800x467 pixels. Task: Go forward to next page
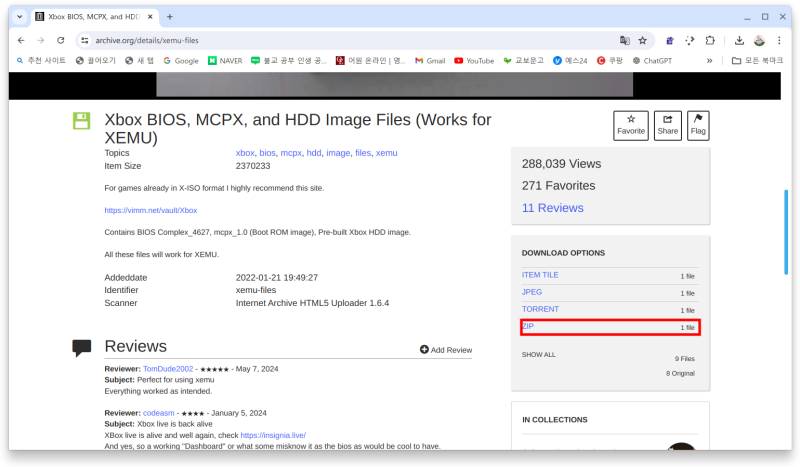[x=41, y=40]
